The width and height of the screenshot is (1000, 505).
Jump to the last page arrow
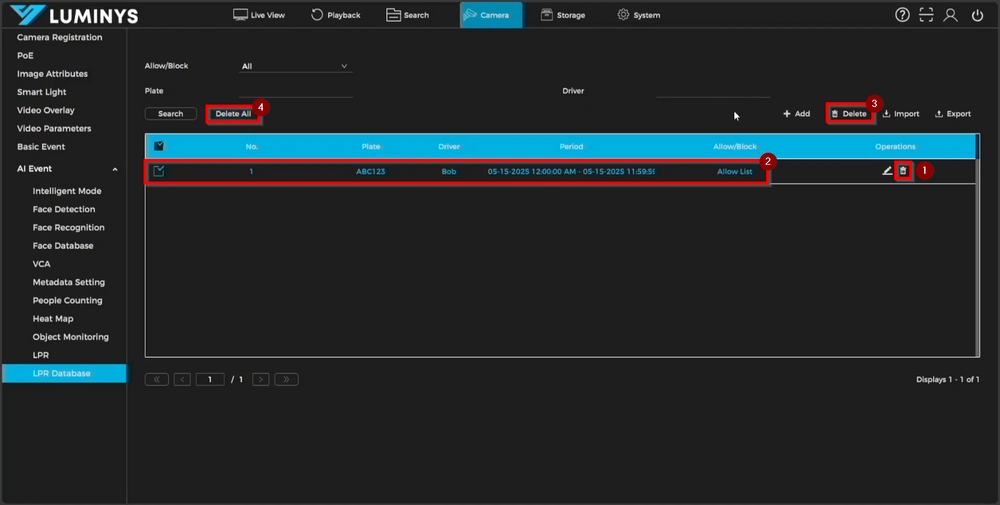(x=286, y=380)
